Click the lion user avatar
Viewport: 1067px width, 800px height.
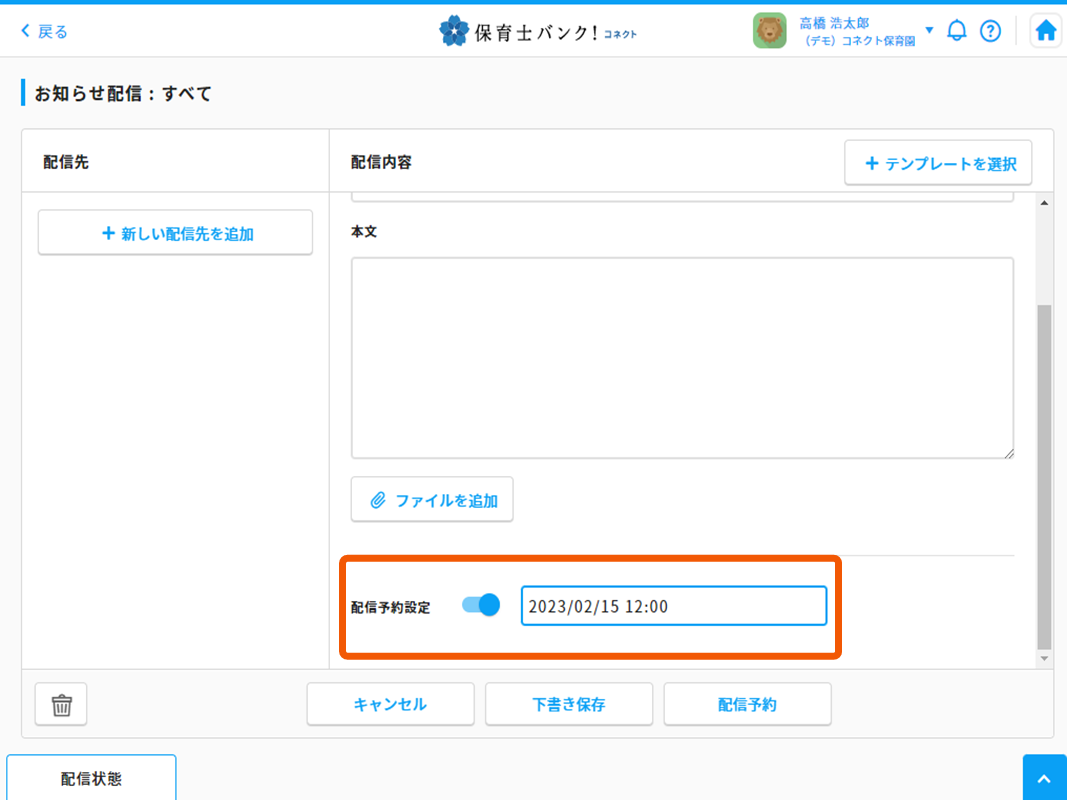tap(770, 31)
